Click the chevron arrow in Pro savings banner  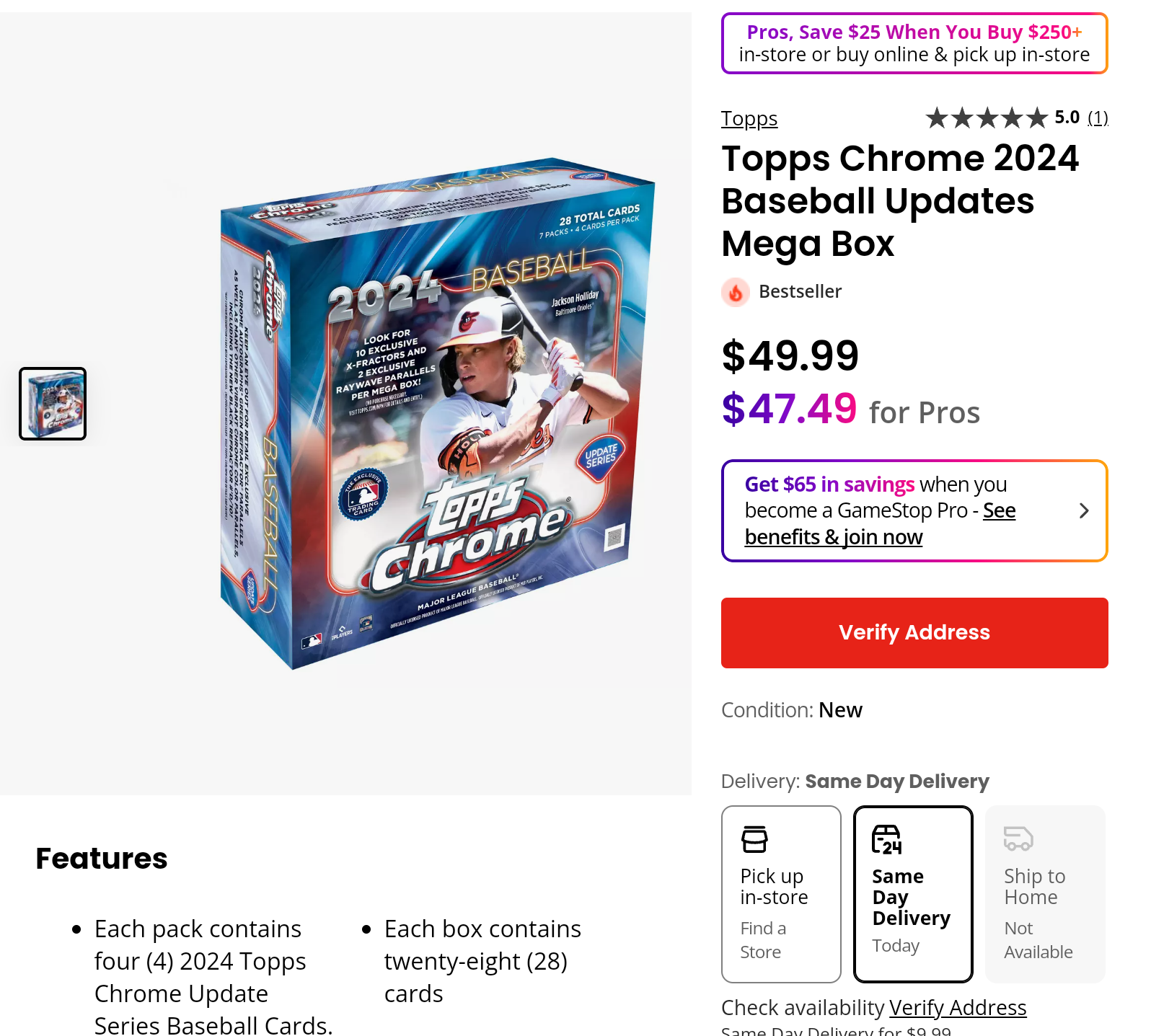point(1083,511)
